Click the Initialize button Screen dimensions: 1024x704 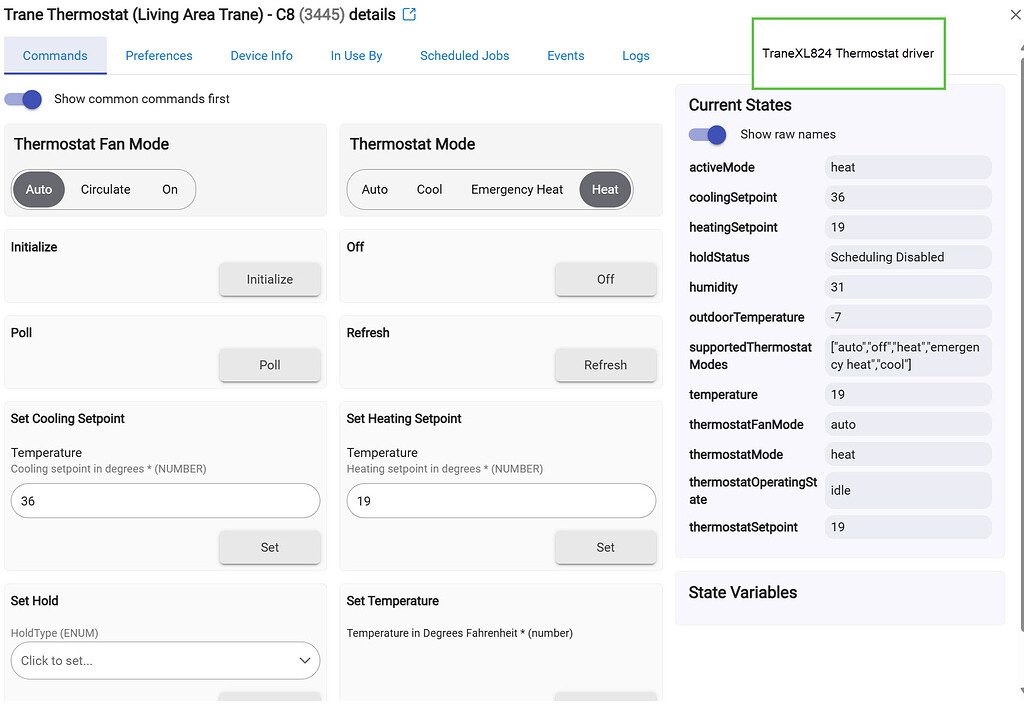pyautogui.click(x=269, y=280)
